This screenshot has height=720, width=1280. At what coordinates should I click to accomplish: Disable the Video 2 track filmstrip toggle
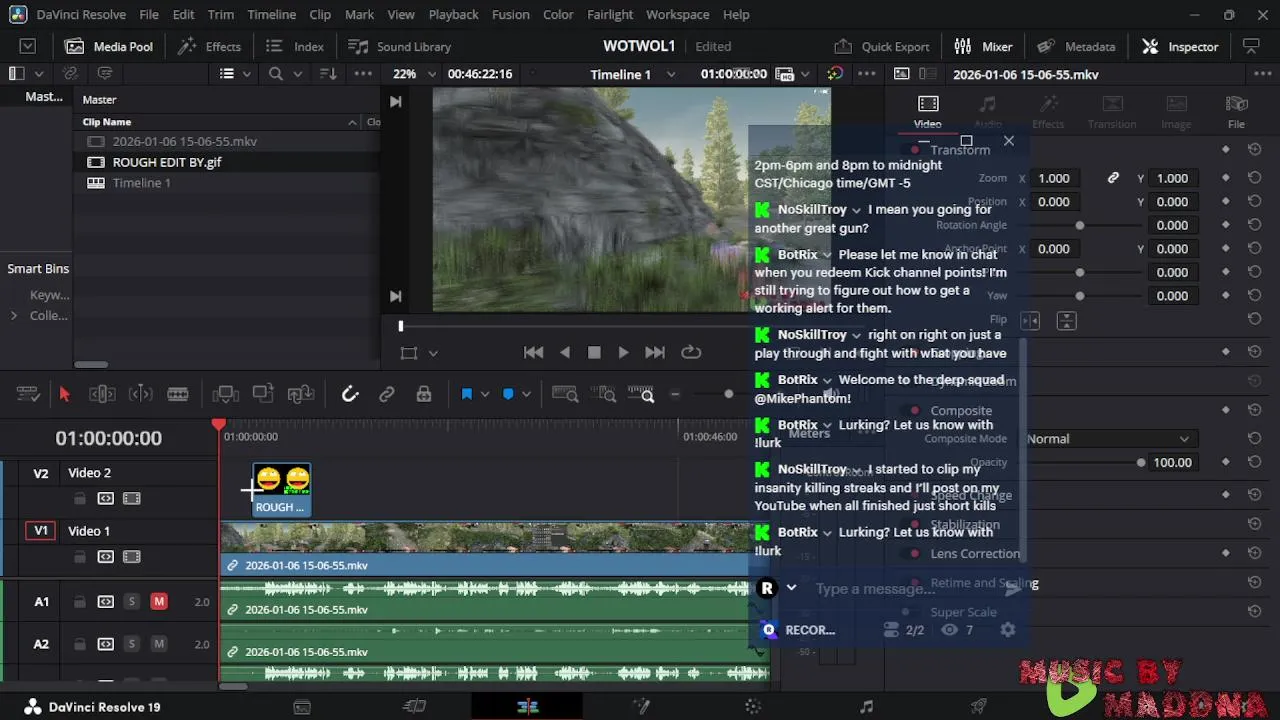[131, 498]
